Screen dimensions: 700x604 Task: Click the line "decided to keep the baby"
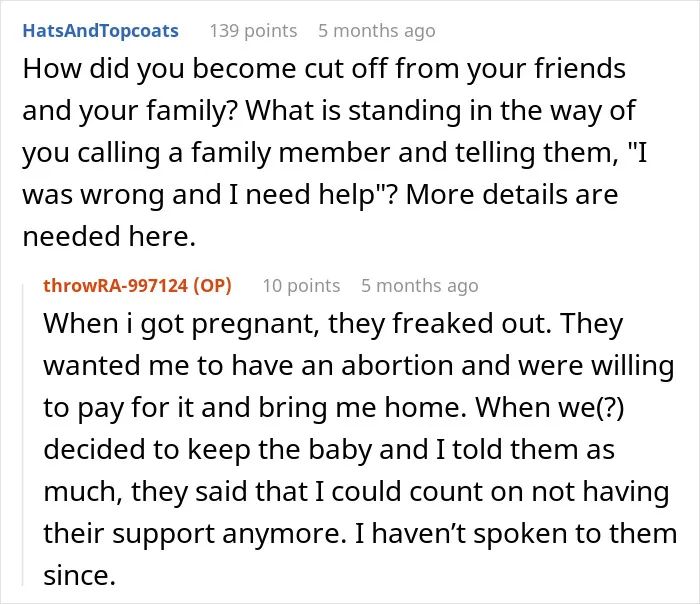point(329,450)
